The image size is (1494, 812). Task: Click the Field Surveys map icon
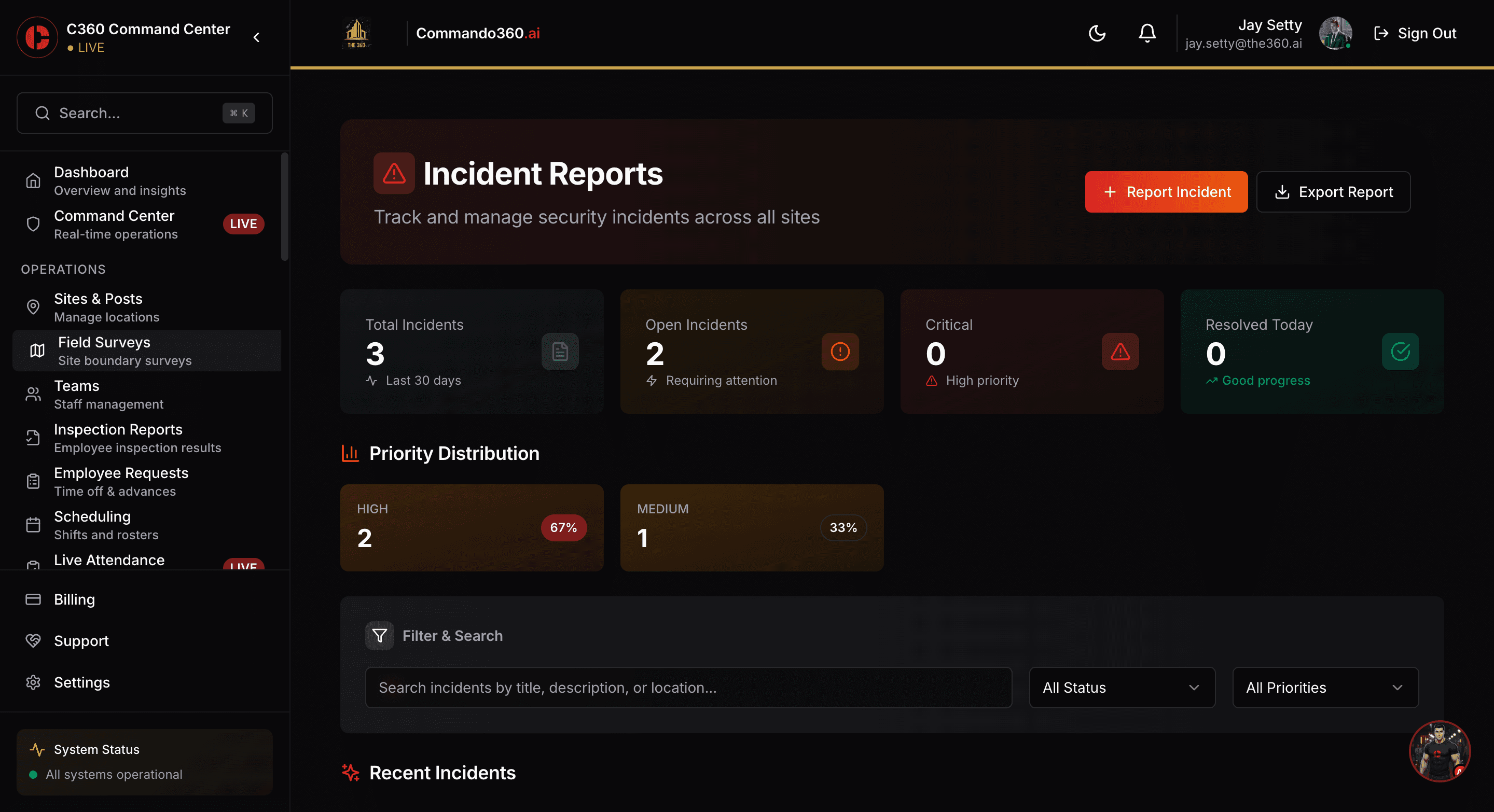36,350
